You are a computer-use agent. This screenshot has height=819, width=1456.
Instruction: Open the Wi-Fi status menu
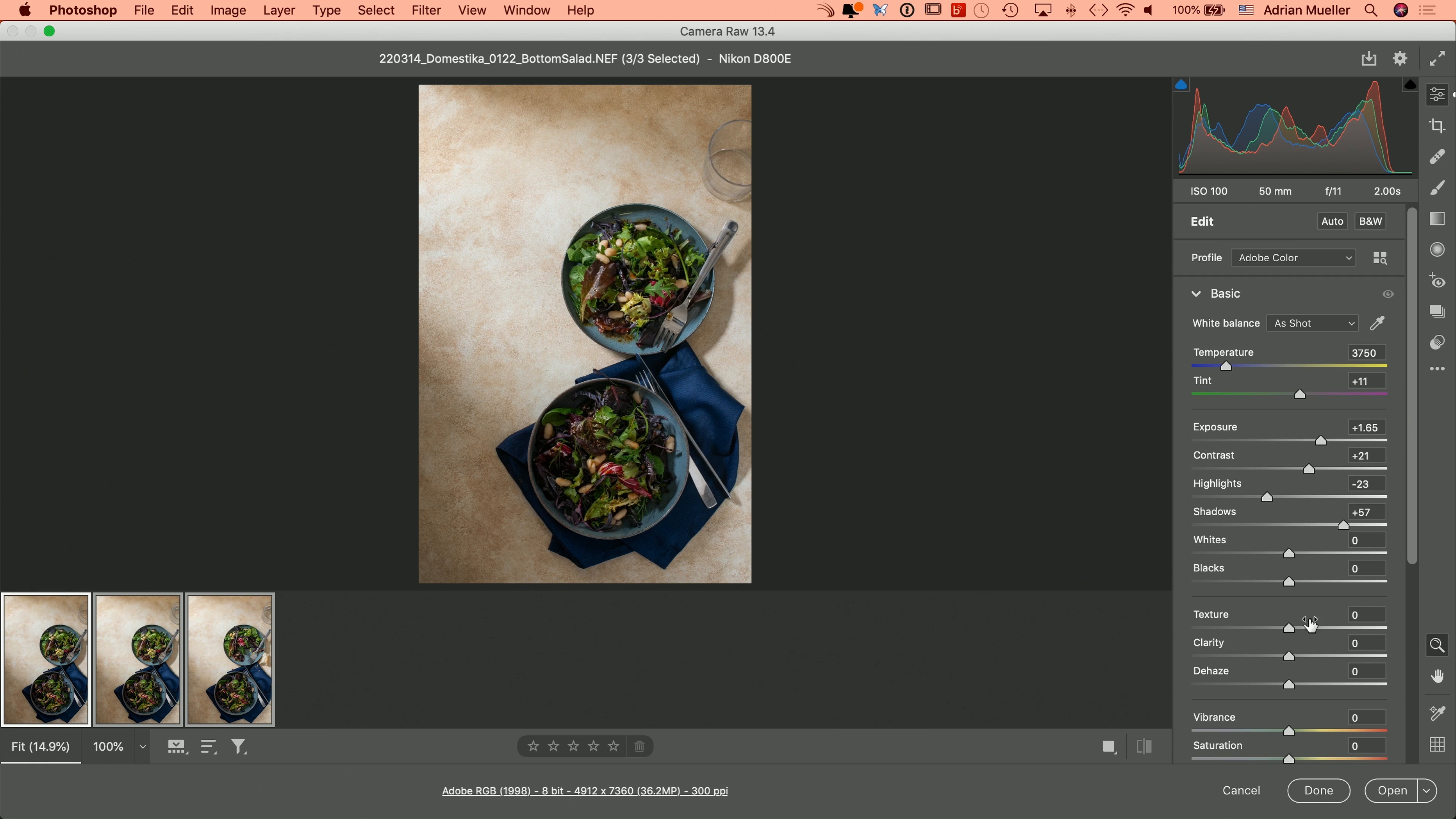[1125, 10]
